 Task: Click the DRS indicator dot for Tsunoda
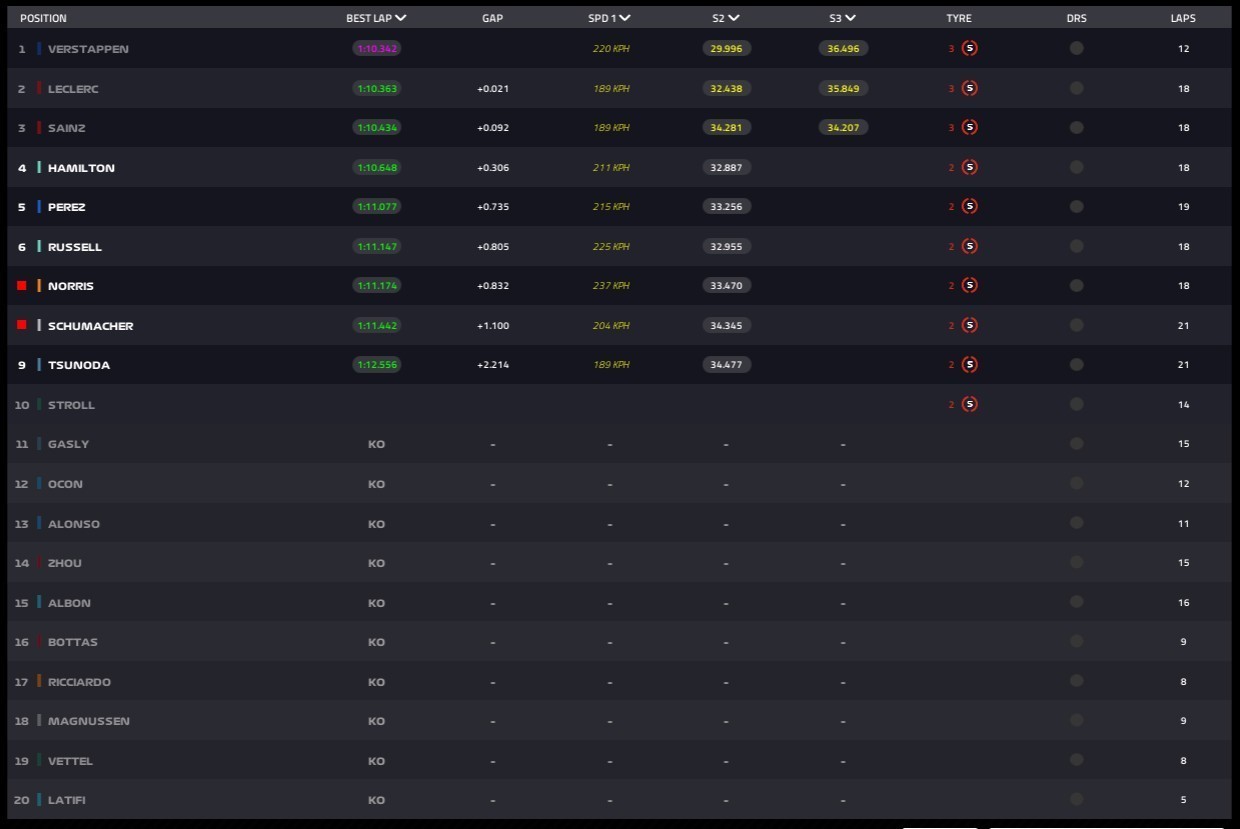(1076, 364)
